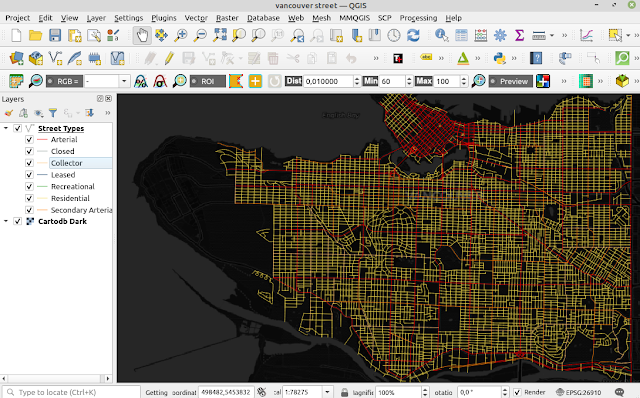Open the Raster menu
The image size is (640, 398).
[227, 18]
